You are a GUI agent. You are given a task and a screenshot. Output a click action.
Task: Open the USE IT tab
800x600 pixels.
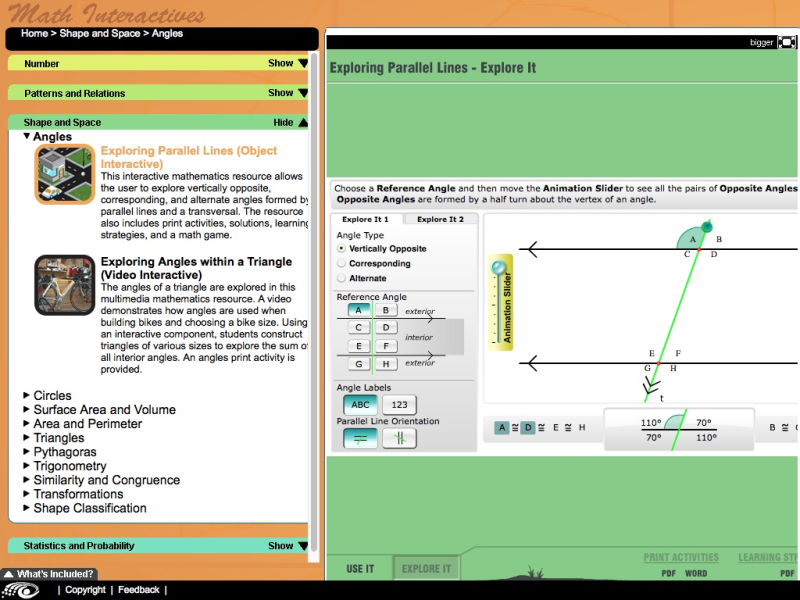click(x=360, y=568)
